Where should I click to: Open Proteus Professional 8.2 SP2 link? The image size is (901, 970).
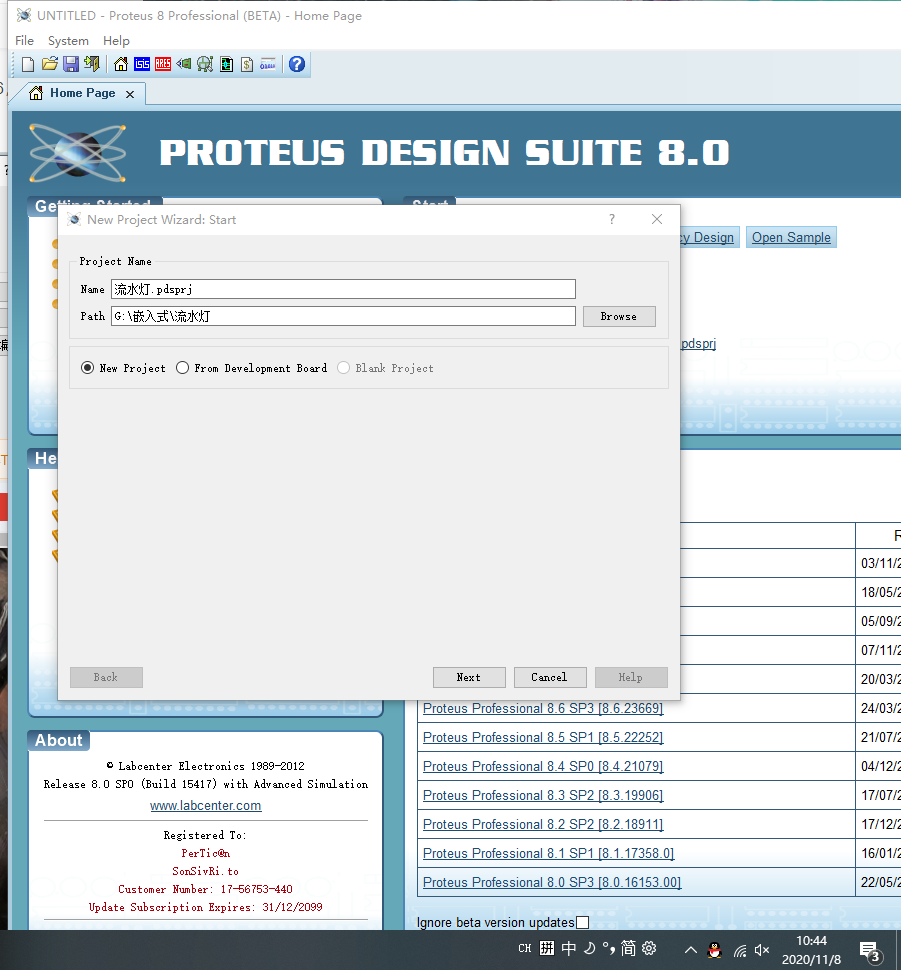pos(543,825)
